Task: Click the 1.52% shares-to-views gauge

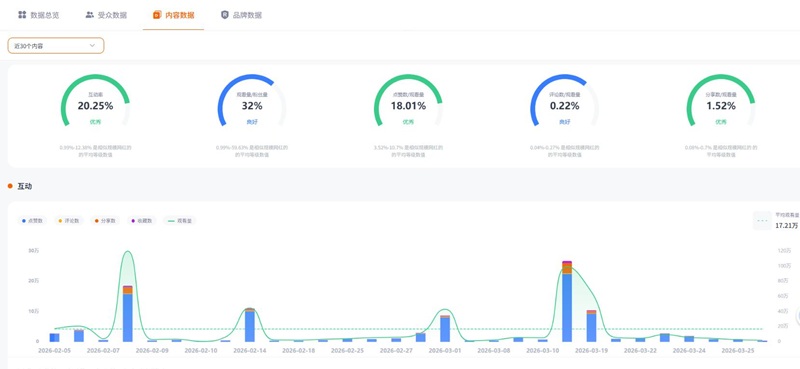Action: tap(720, 102)
